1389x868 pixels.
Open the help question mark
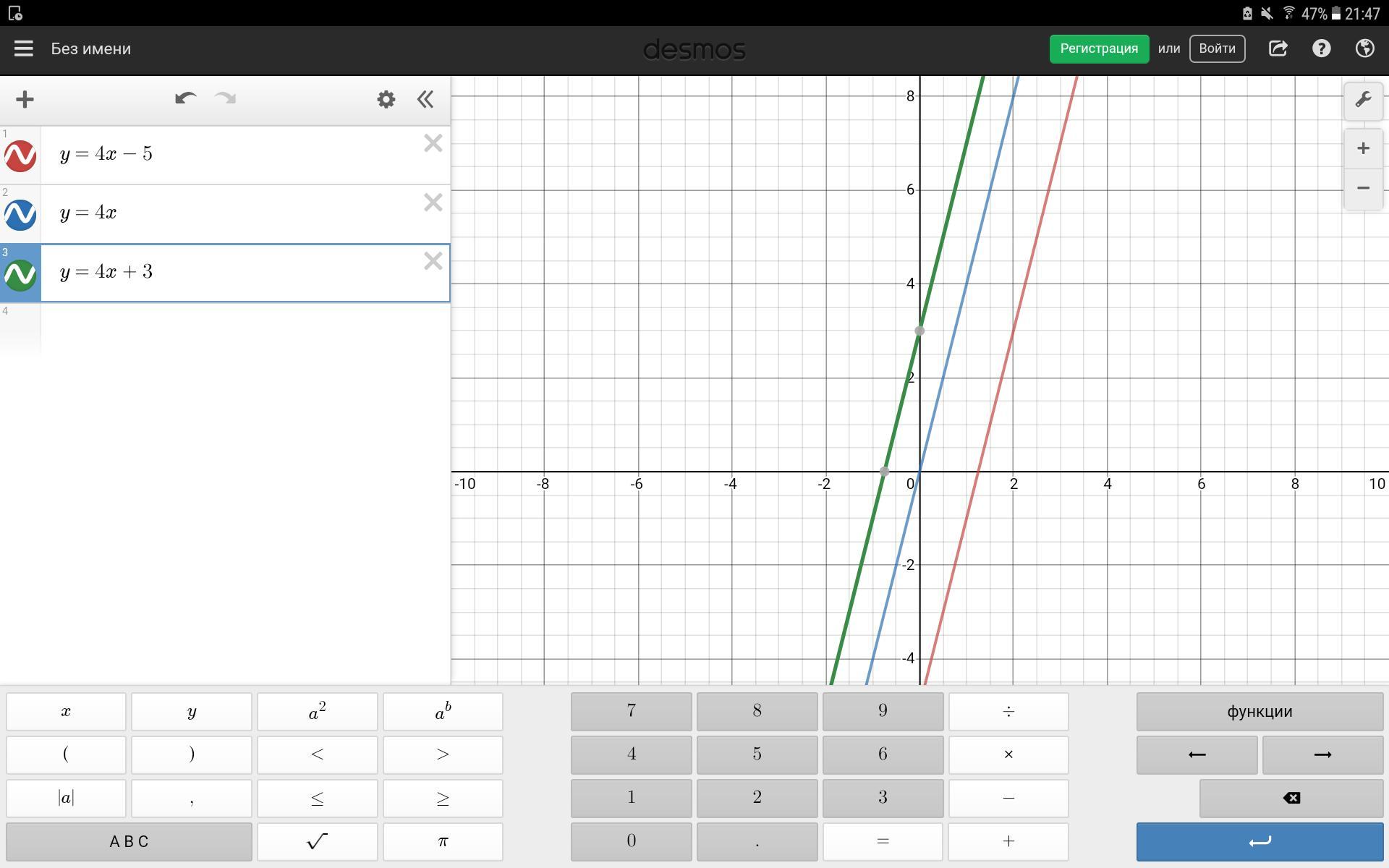[1321, 48]
